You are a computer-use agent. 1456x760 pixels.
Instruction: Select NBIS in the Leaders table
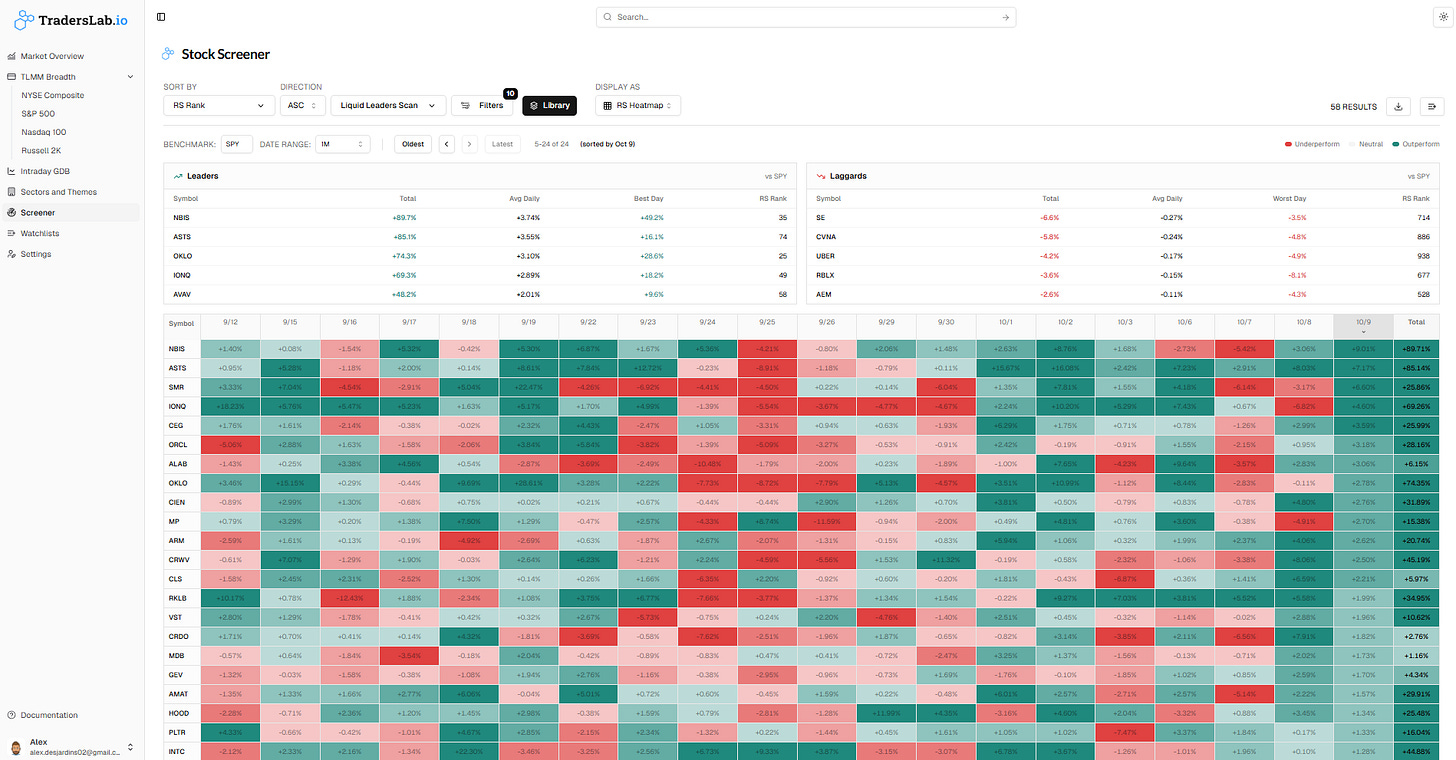[x=180, y=216]
